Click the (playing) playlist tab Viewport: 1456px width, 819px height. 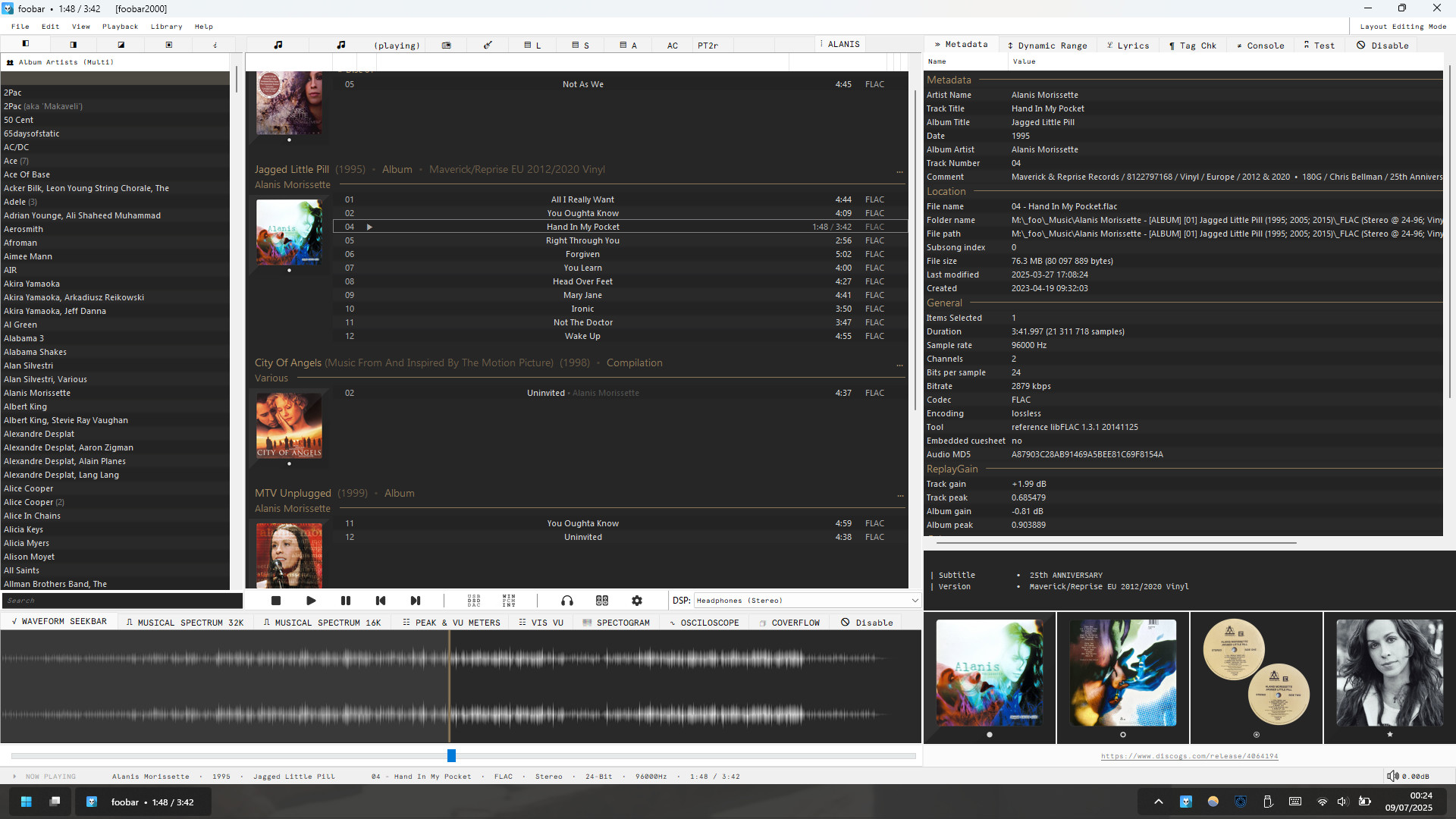(397, 45)
